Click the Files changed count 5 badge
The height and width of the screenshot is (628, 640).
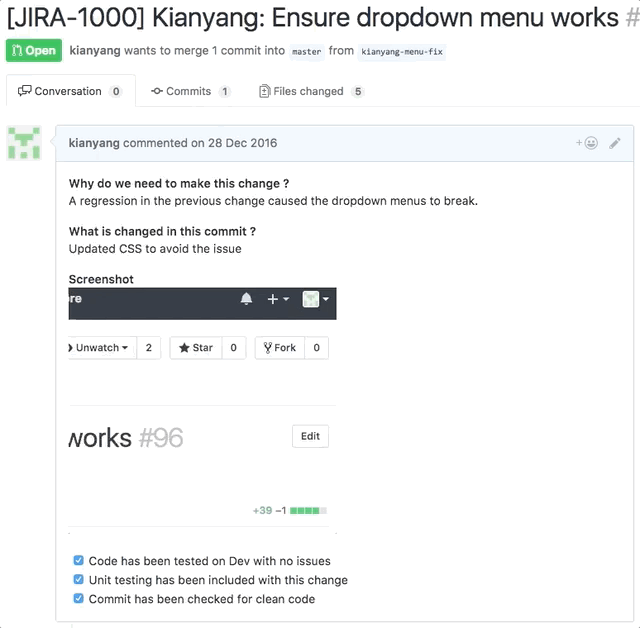pyautogui.click(x=358, y=91)
